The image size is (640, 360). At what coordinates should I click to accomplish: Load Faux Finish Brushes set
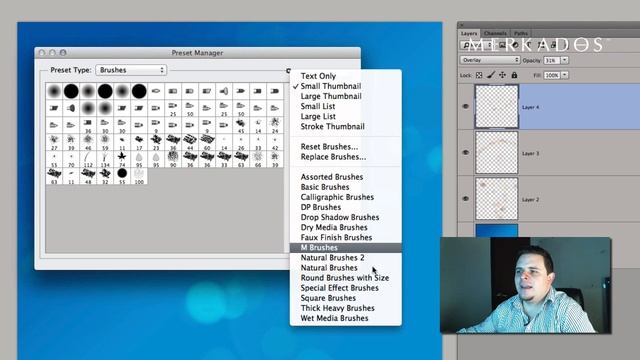[x=336, y=238]
